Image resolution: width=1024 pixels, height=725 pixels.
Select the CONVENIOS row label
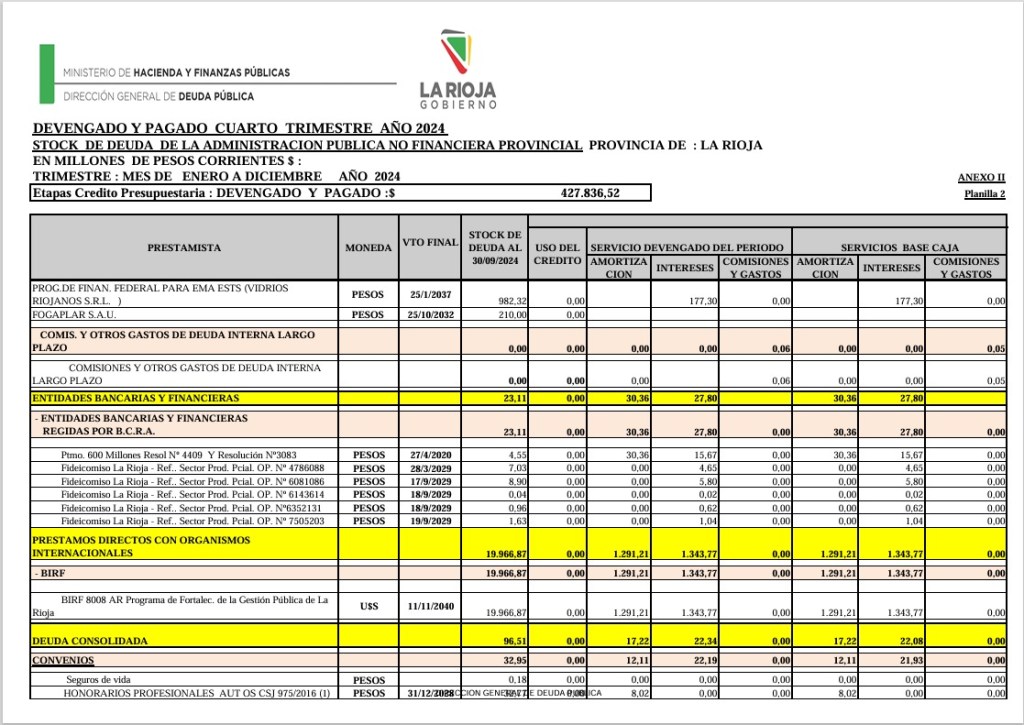click(x=63, y=660)
